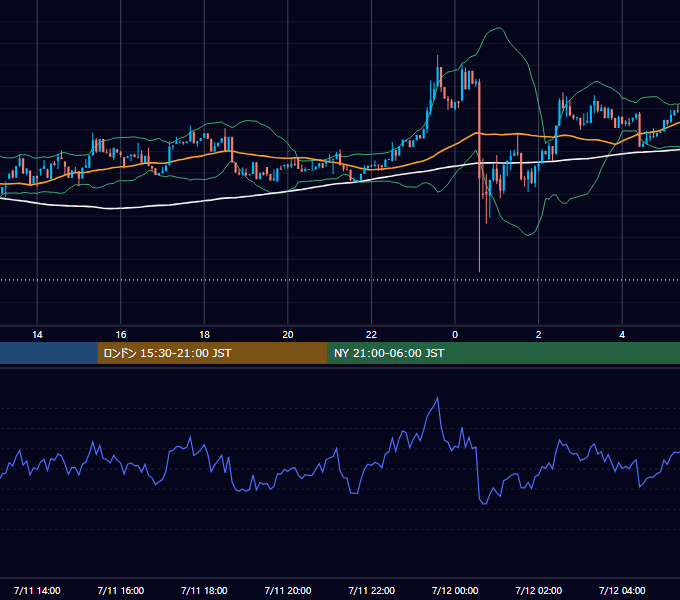680x600 pixels.
Task: Click the 7/12 00:00 time label
Action: [455, 590]
